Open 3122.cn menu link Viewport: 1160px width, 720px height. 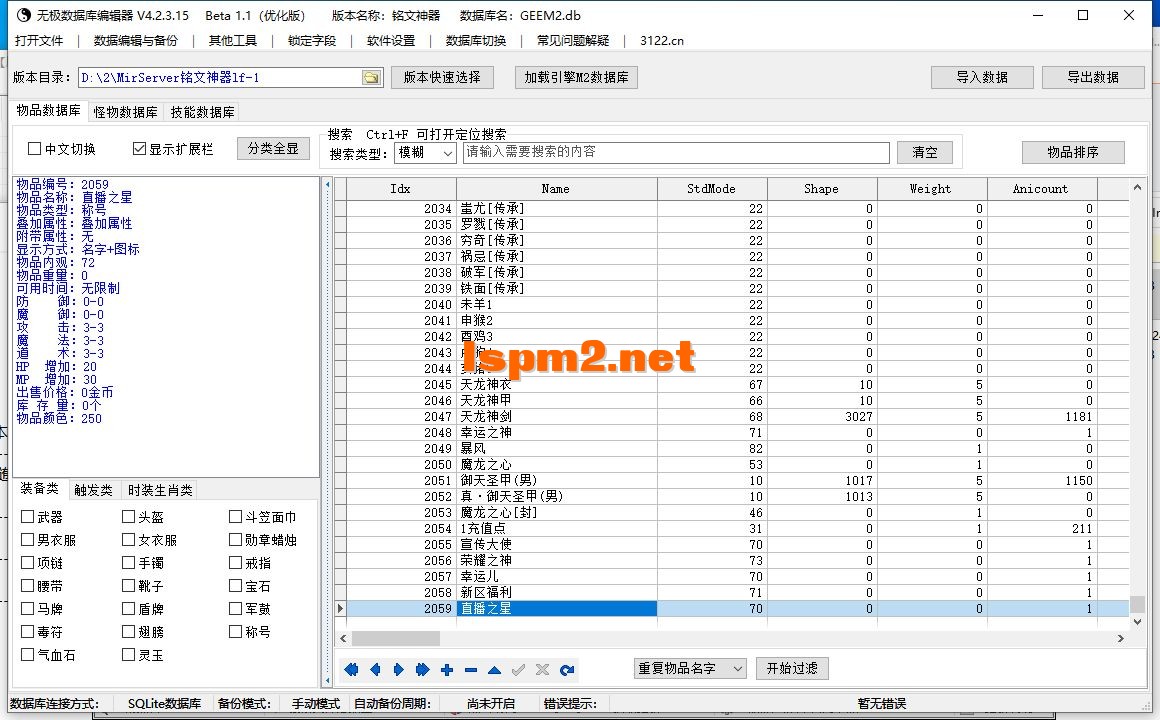point(662,41)
